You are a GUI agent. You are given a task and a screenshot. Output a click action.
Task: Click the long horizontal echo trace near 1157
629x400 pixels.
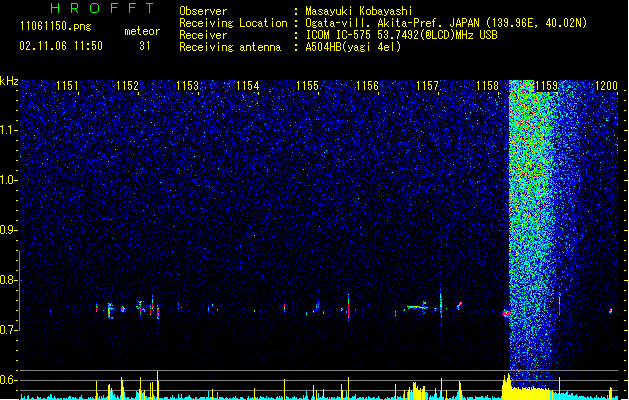click(x=417, y=307)
